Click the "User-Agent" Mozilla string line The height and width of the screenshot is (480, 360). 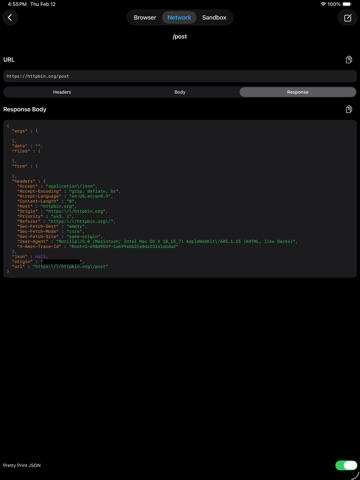(x=157, y=241)
